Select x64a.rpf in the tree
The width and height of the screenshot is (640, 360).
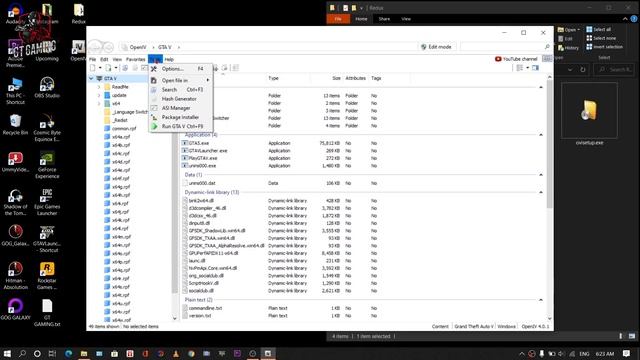118,137
